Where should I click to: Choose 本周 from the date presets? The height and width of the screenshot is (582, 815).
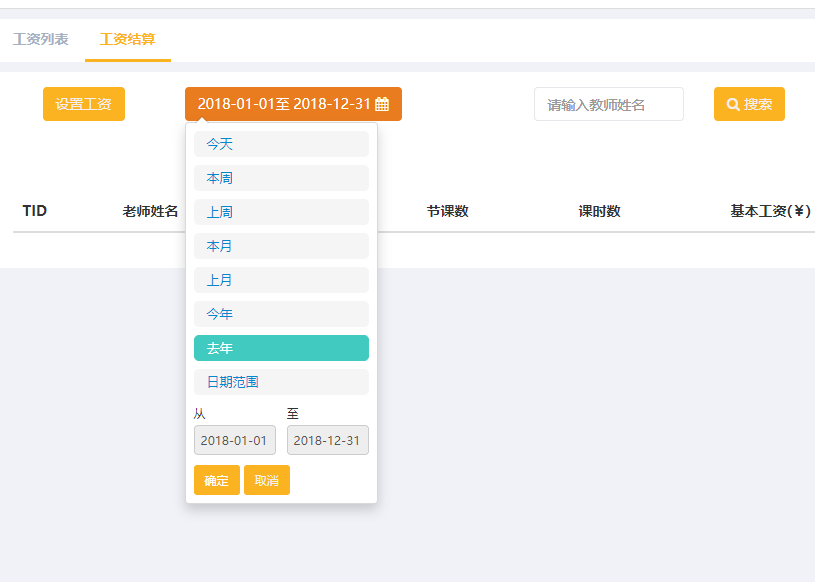point(281,178)
